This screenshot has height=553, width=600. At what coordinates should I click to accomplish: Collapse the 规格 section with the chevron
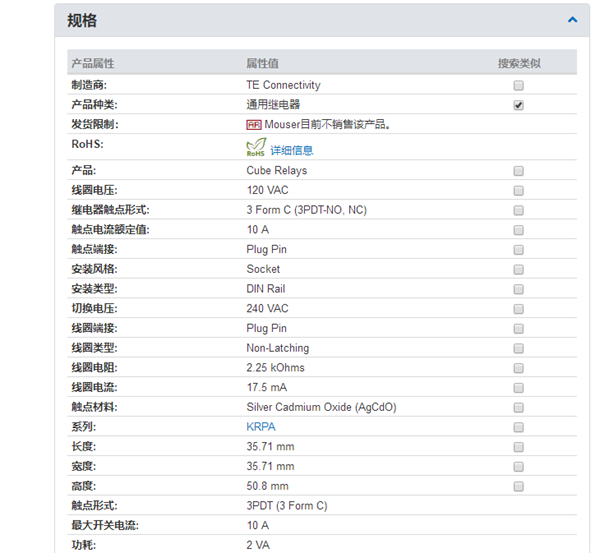coord(572,20)
